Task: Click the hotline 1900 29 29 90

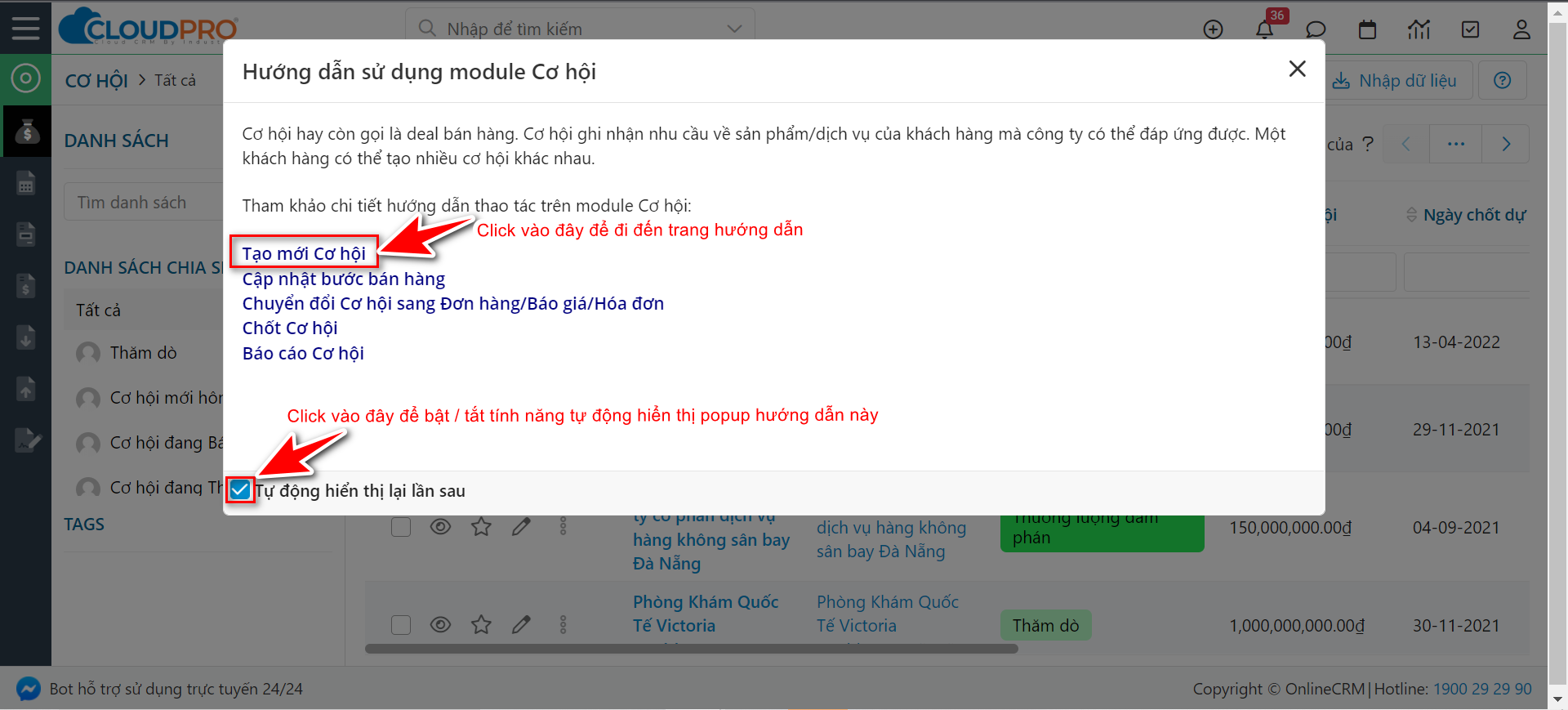Action: pyautogui.click(x=1482, y=689)
